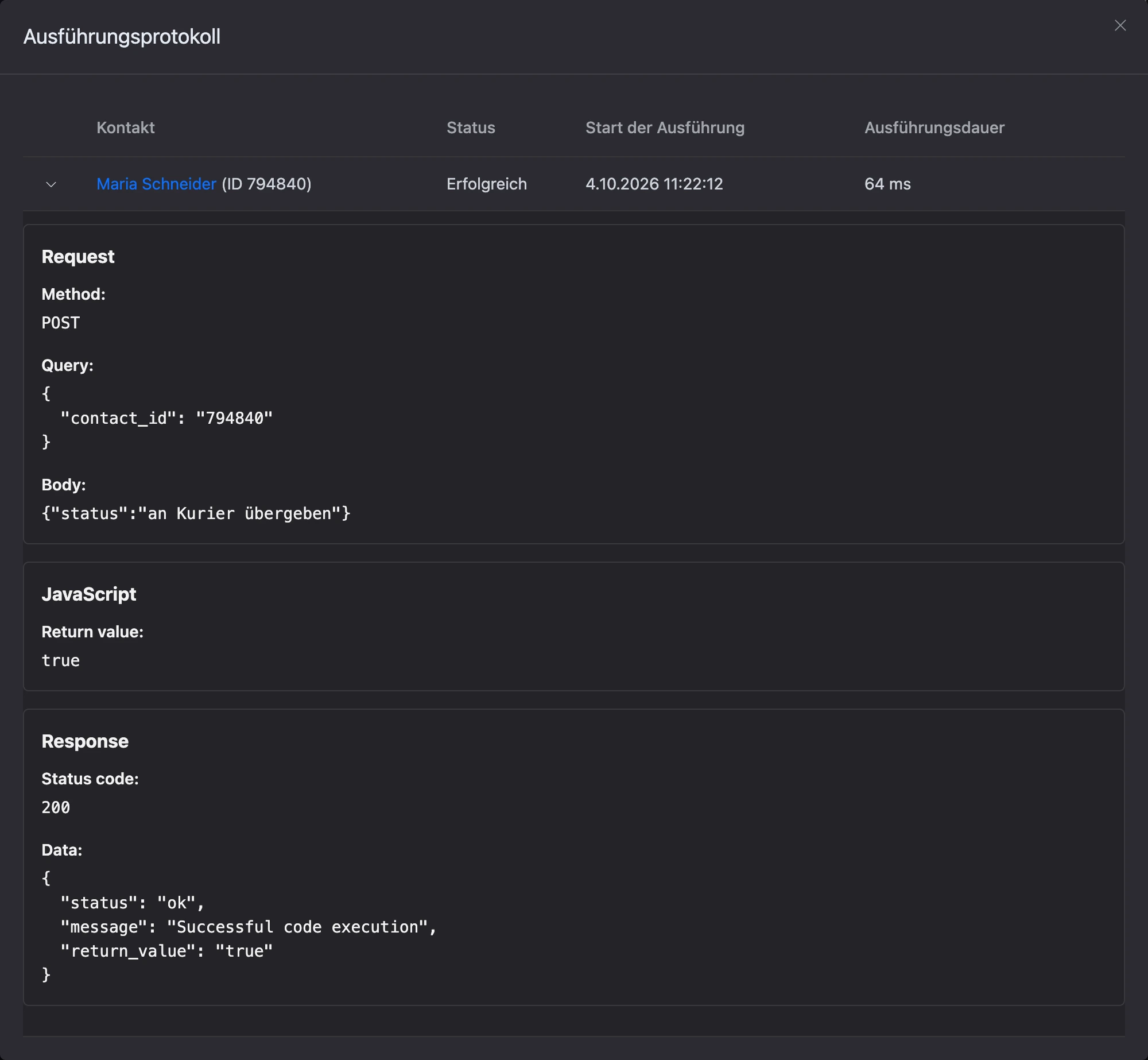
Task: Open the Maria Schneider contact link
Action: [x=156, y=184]
